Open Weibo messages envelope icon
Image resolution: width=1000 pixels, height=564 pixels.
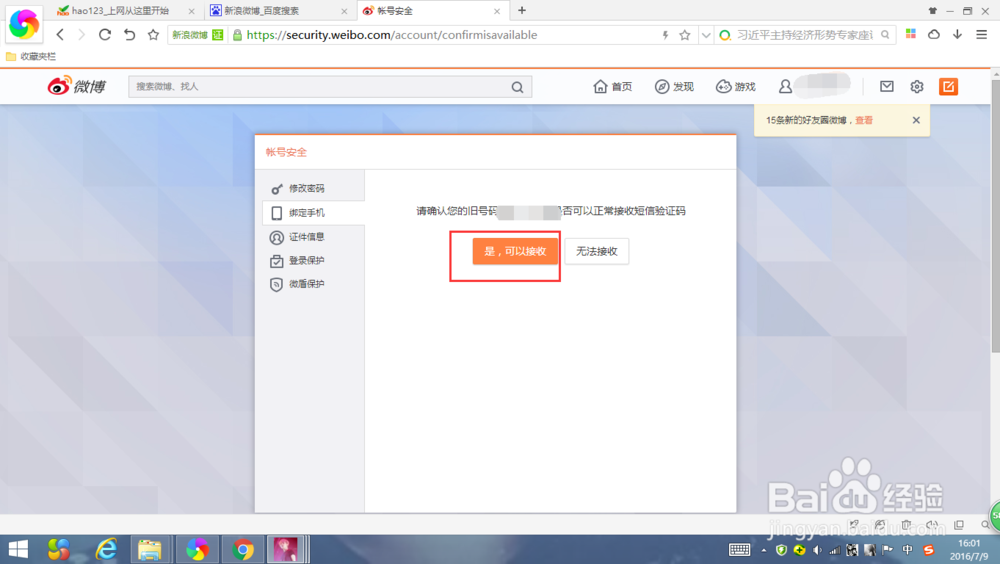886,86
